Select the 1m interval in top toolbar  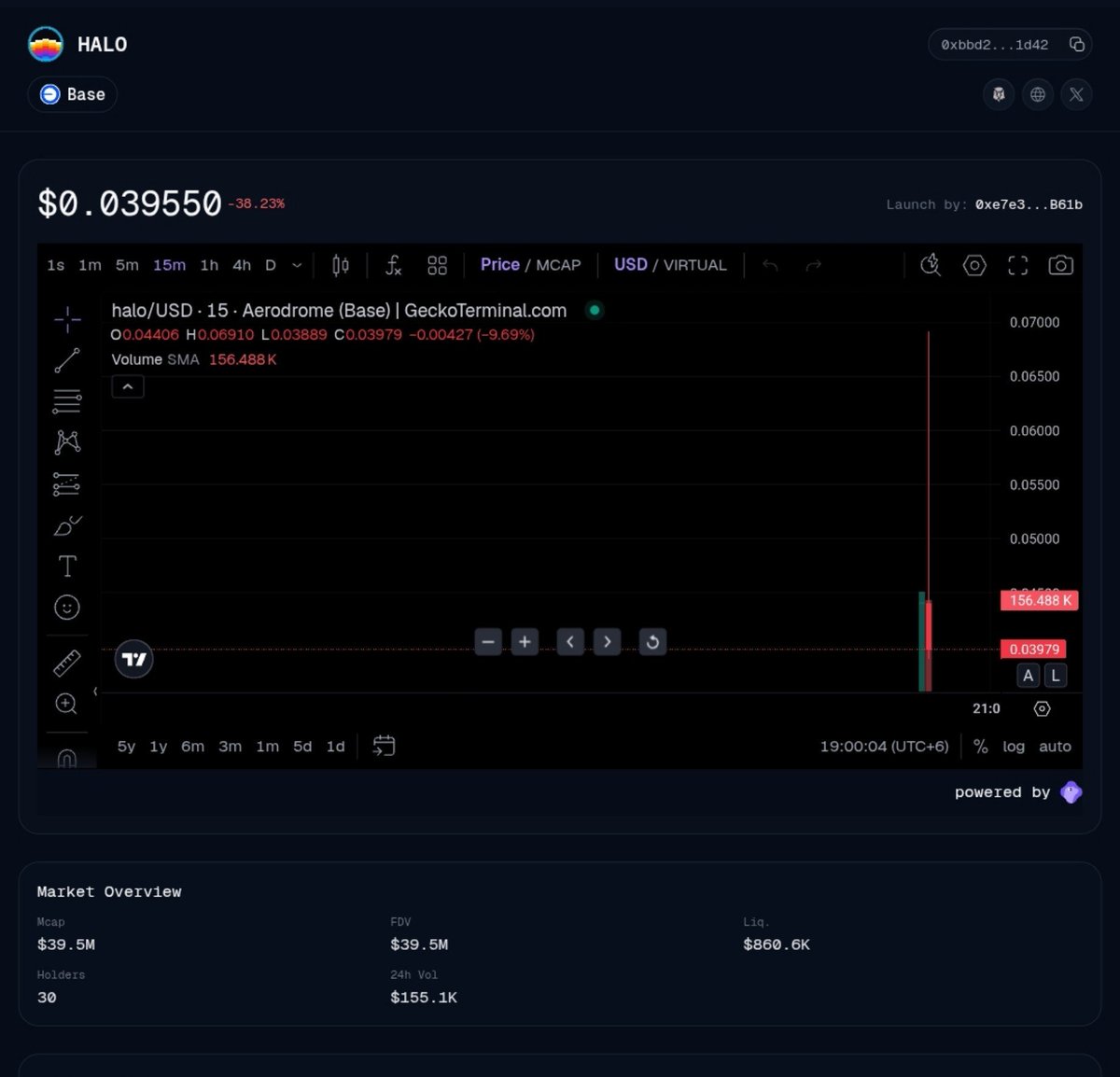click(x=90, y=265)
